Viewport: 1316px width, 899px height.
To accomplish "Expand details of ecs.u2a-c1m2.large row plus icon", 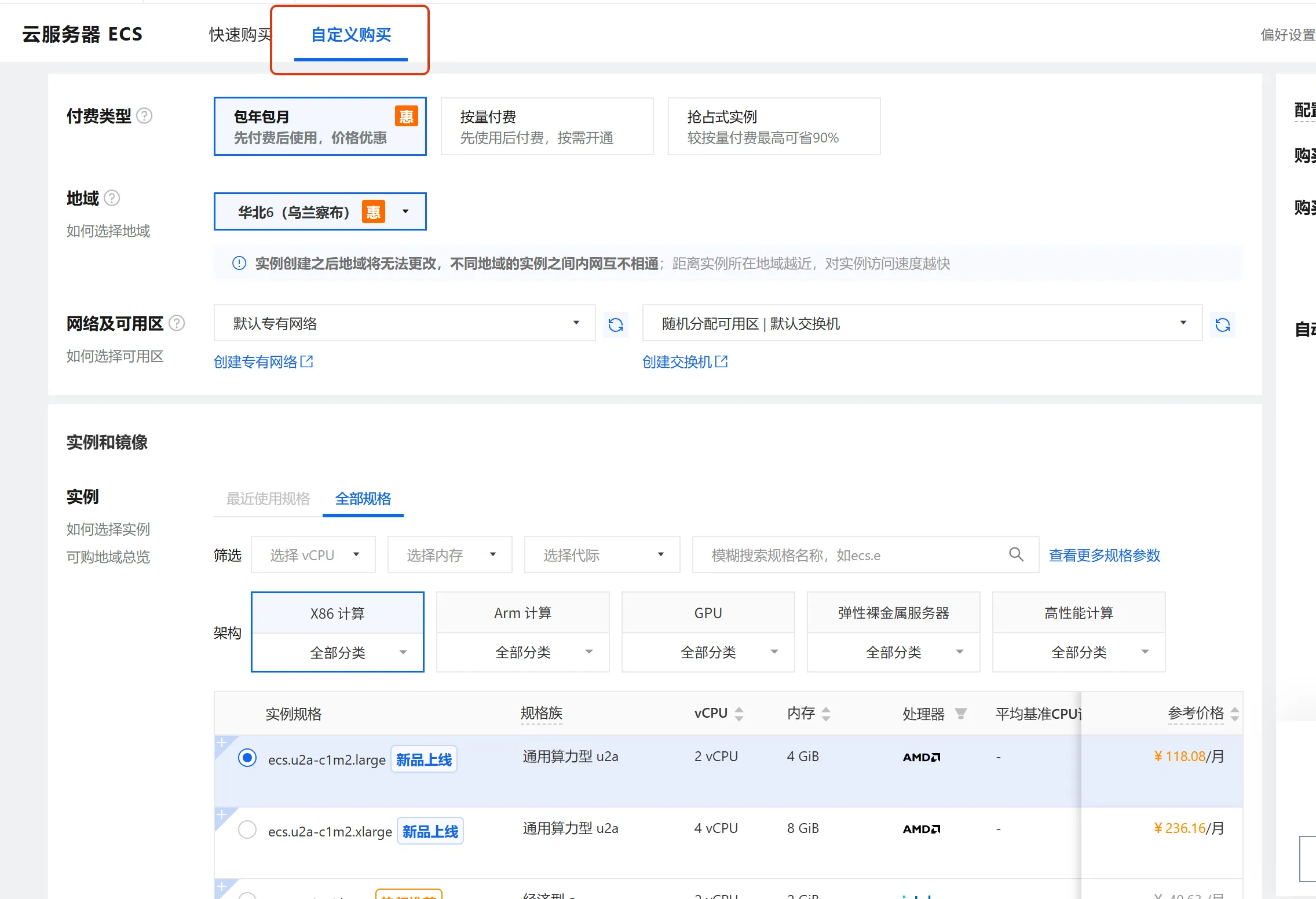I will [x=222, y=743].
